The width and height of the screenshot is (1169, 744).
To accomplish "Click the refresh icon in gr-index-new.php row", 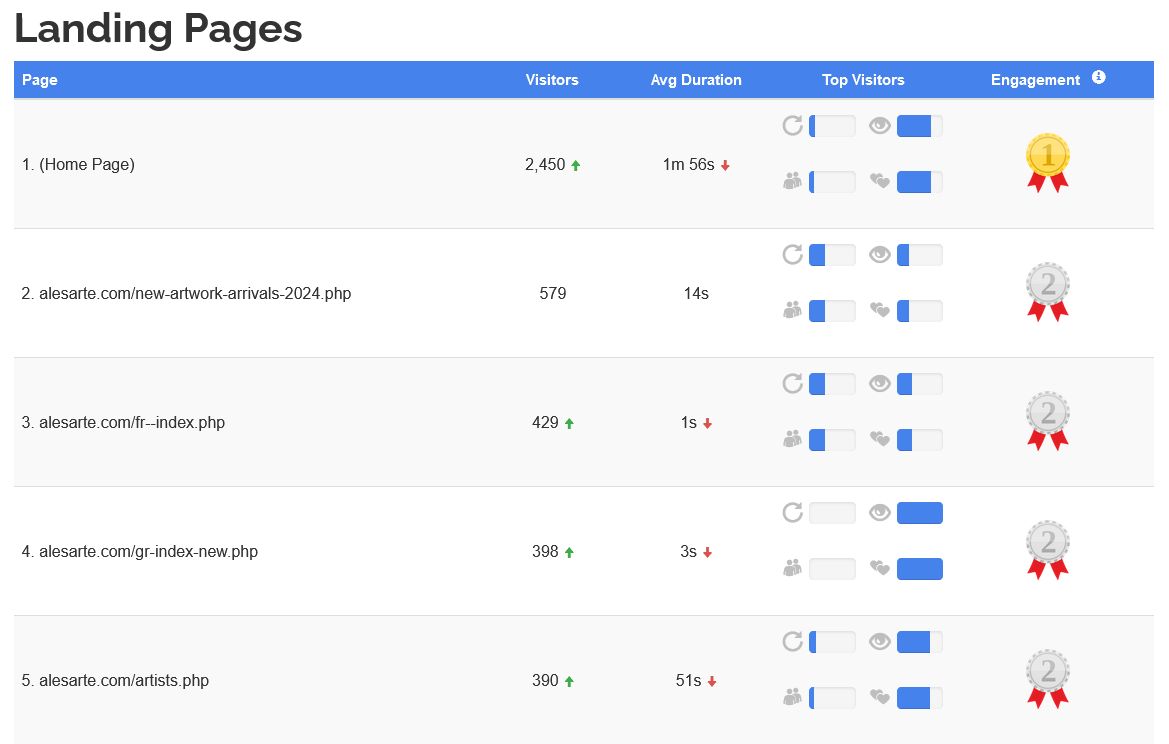I will pyautogui.click(x=793, y=512).
